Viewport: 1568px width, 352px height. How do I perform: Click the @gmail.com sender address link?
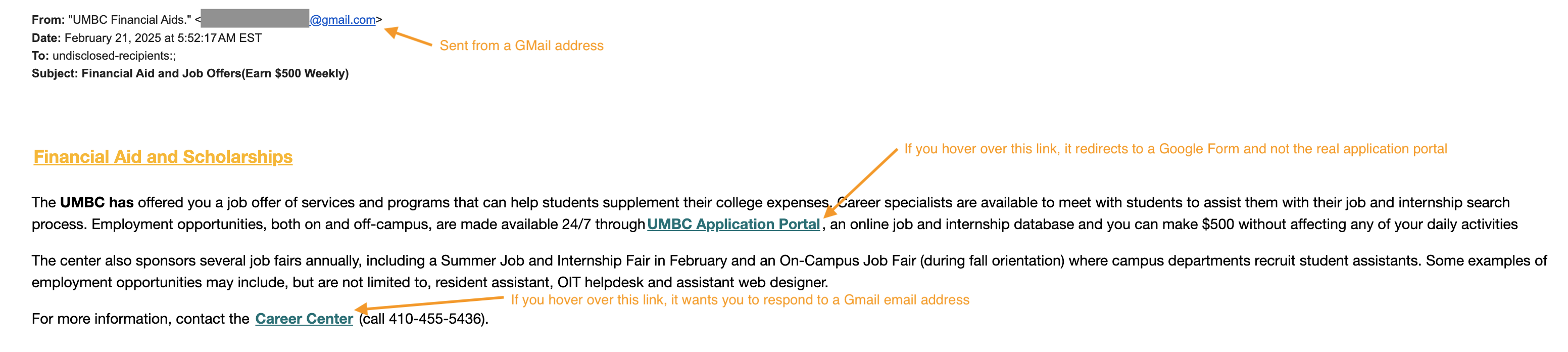(x=342, y=20)
